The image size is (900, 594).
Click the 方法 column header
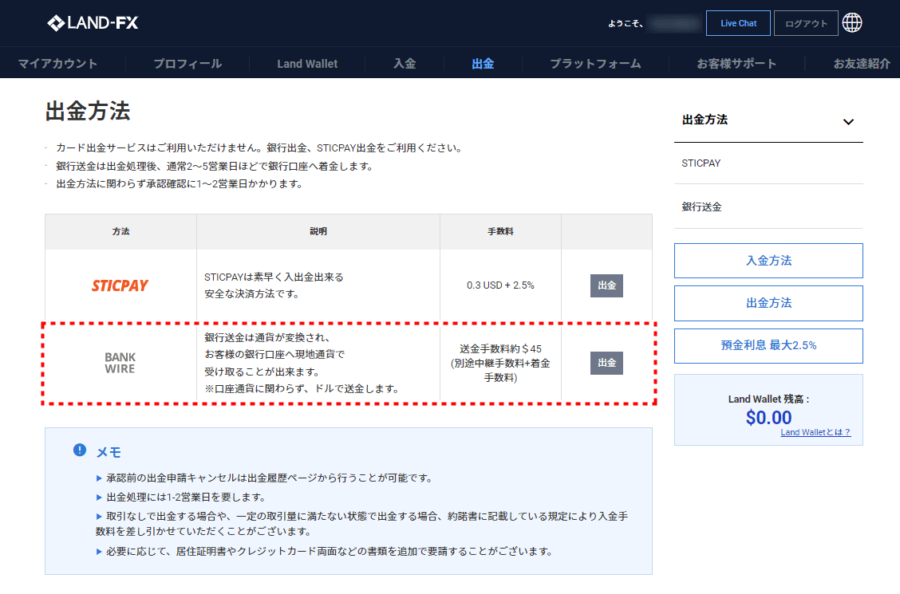coord(121,231)
